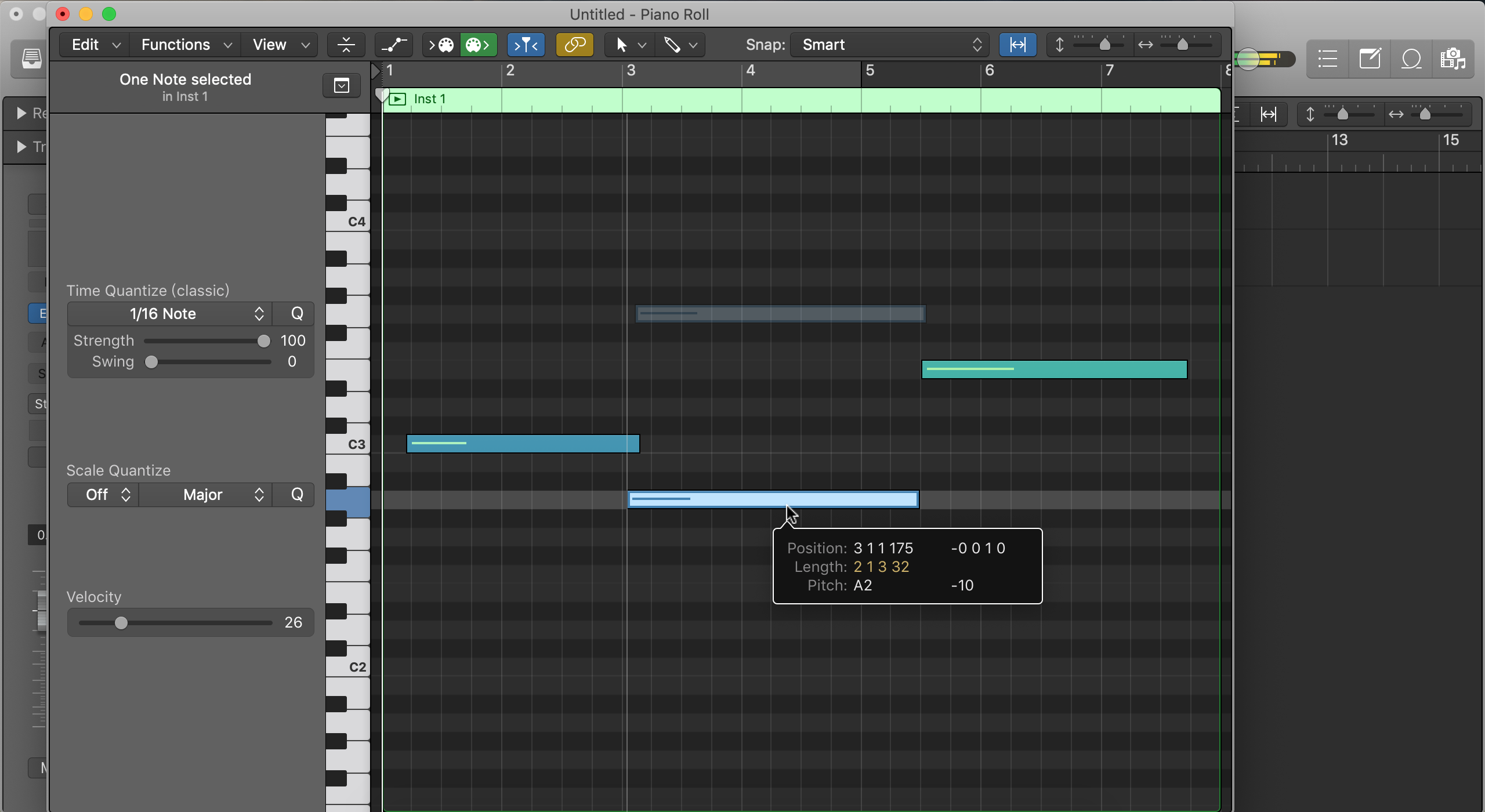This screenshot has width=1485, height=812.
Task: Select the dimmed gray note above bar 3
Action: pyautogui.click(x=780, y=314)
